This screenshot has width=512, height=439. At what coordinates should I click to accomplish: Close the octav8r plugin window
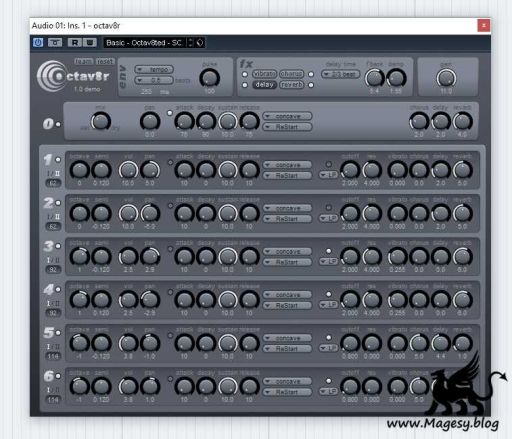pyautogui.click(x=484, y=25)
